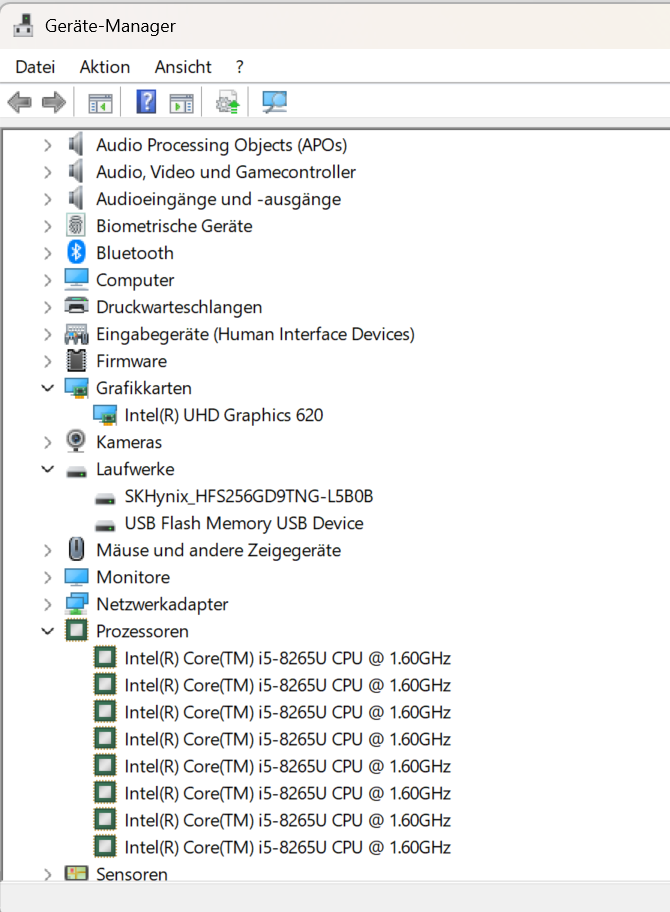Select Eingabegeräte (Human Interface Devices) label
670x912 pixels.
coord(255,334)
